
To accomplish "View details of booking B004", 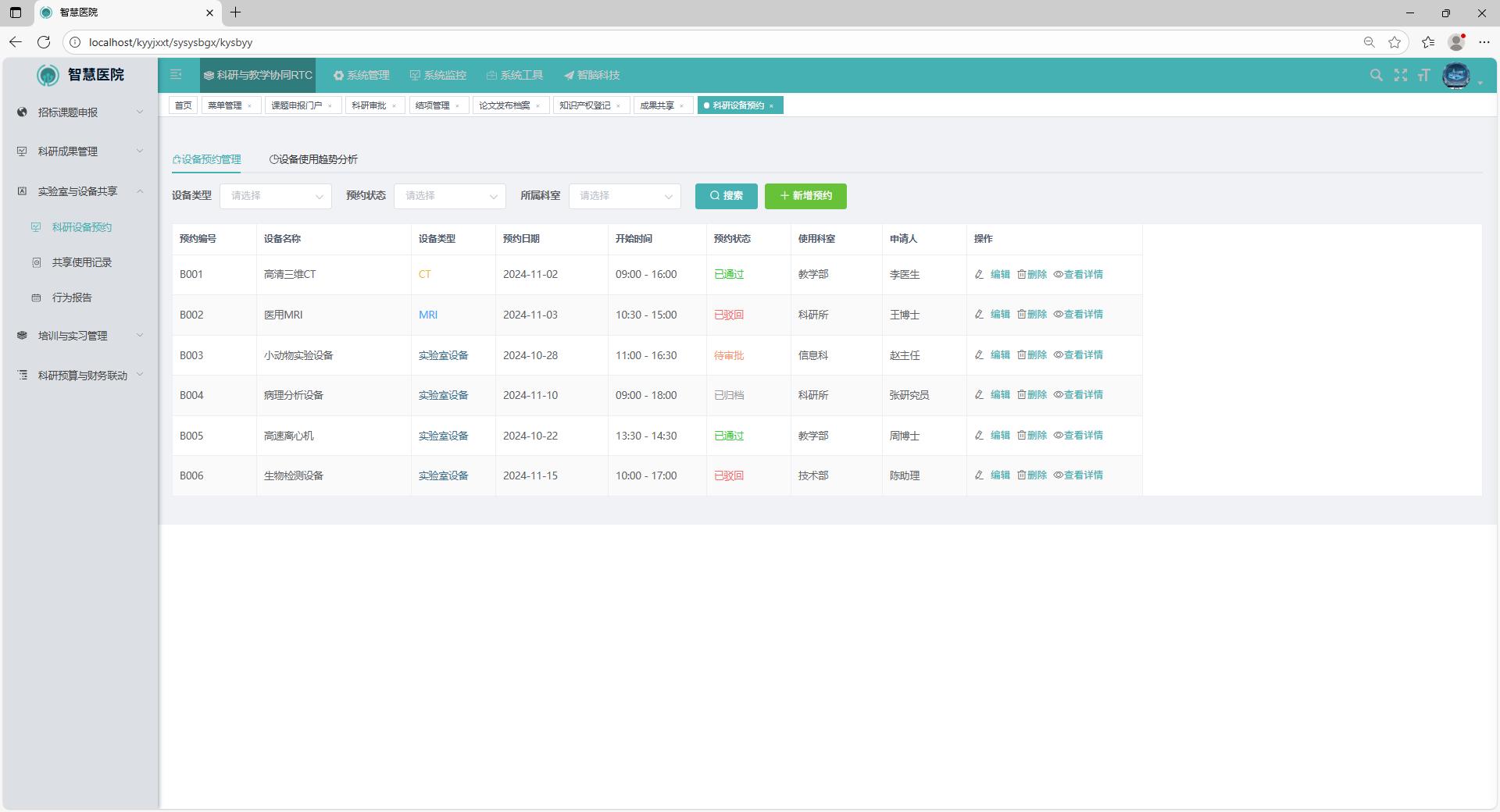I will click(1078, 395).
